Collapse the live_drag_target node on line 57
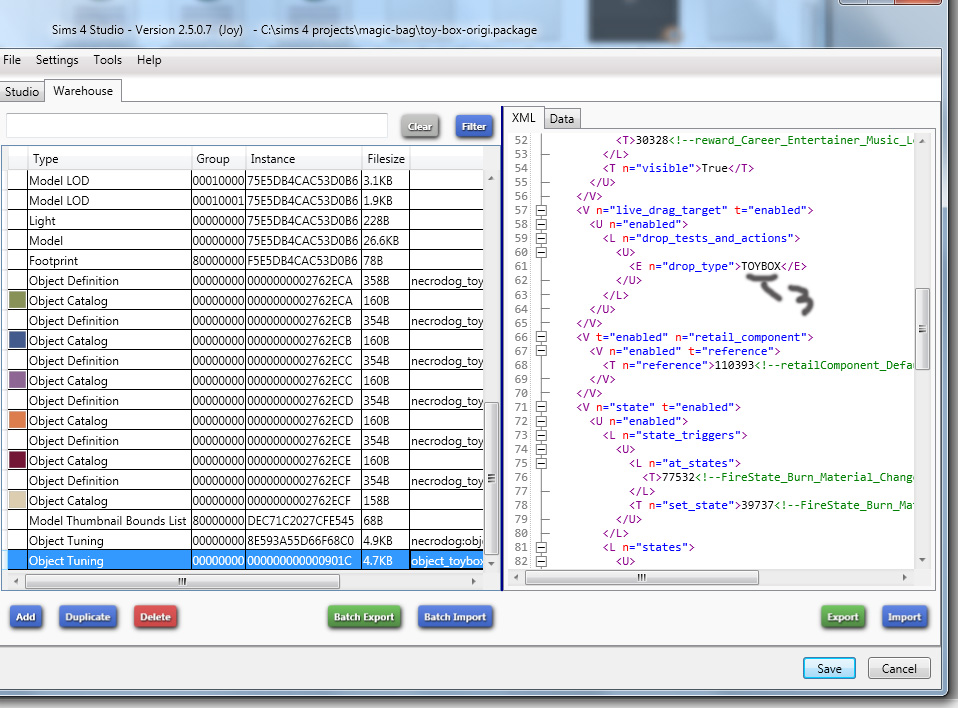This screenshot has width=958, height=708. [541, 210]
